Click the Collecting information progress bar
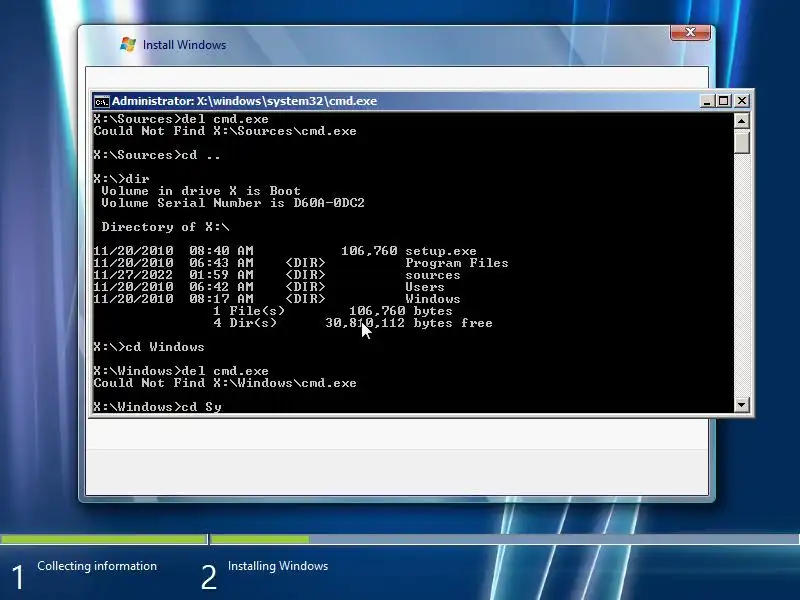Screen dimensions: 800x600 click(x=104, y=539)
